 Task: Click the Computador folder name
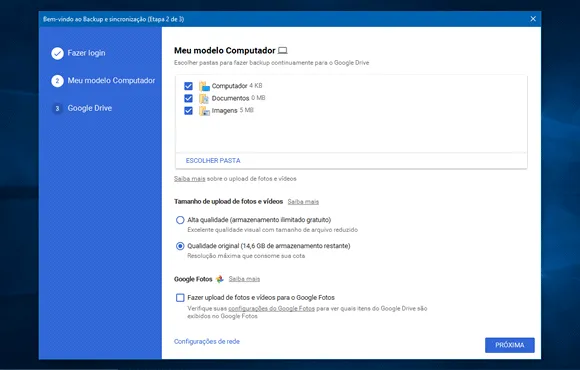click(x=229, y=86)
